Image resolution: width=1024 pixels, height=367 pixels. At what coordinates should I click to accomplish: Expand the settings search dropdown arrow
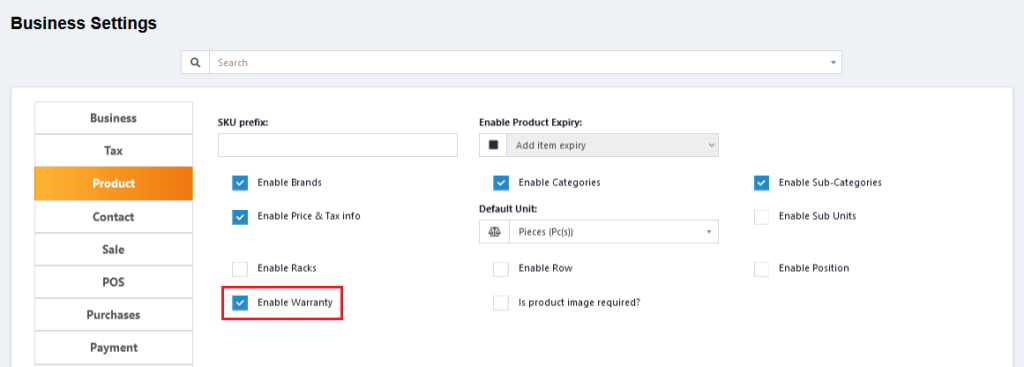(x=833, y=63)
